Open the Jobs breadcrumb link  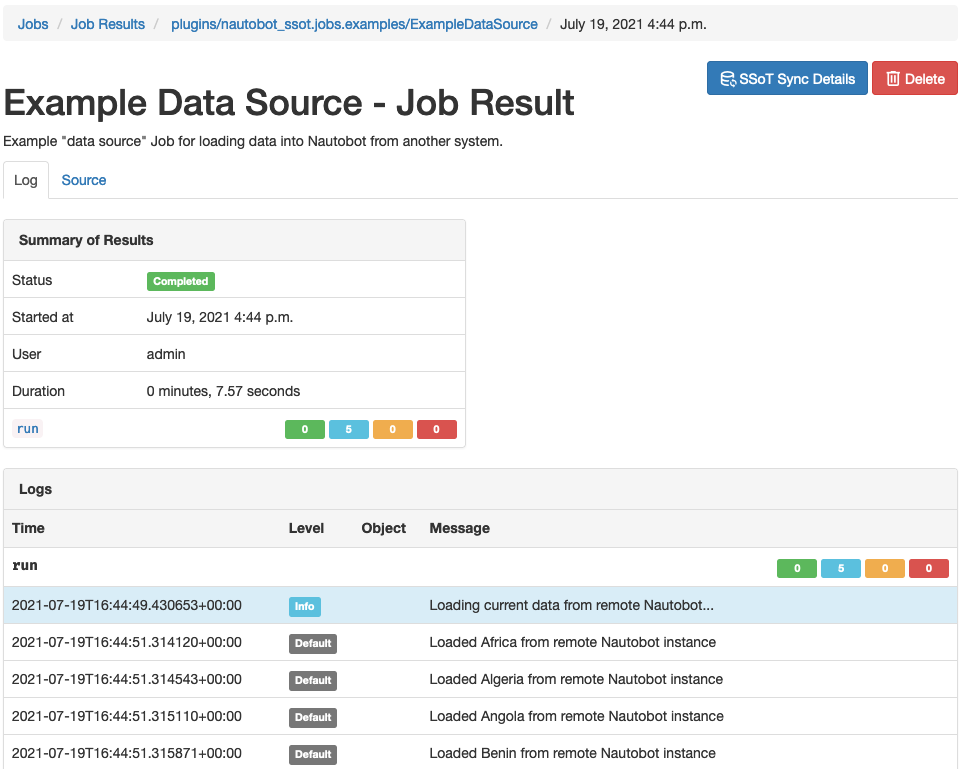pos(33,24)
